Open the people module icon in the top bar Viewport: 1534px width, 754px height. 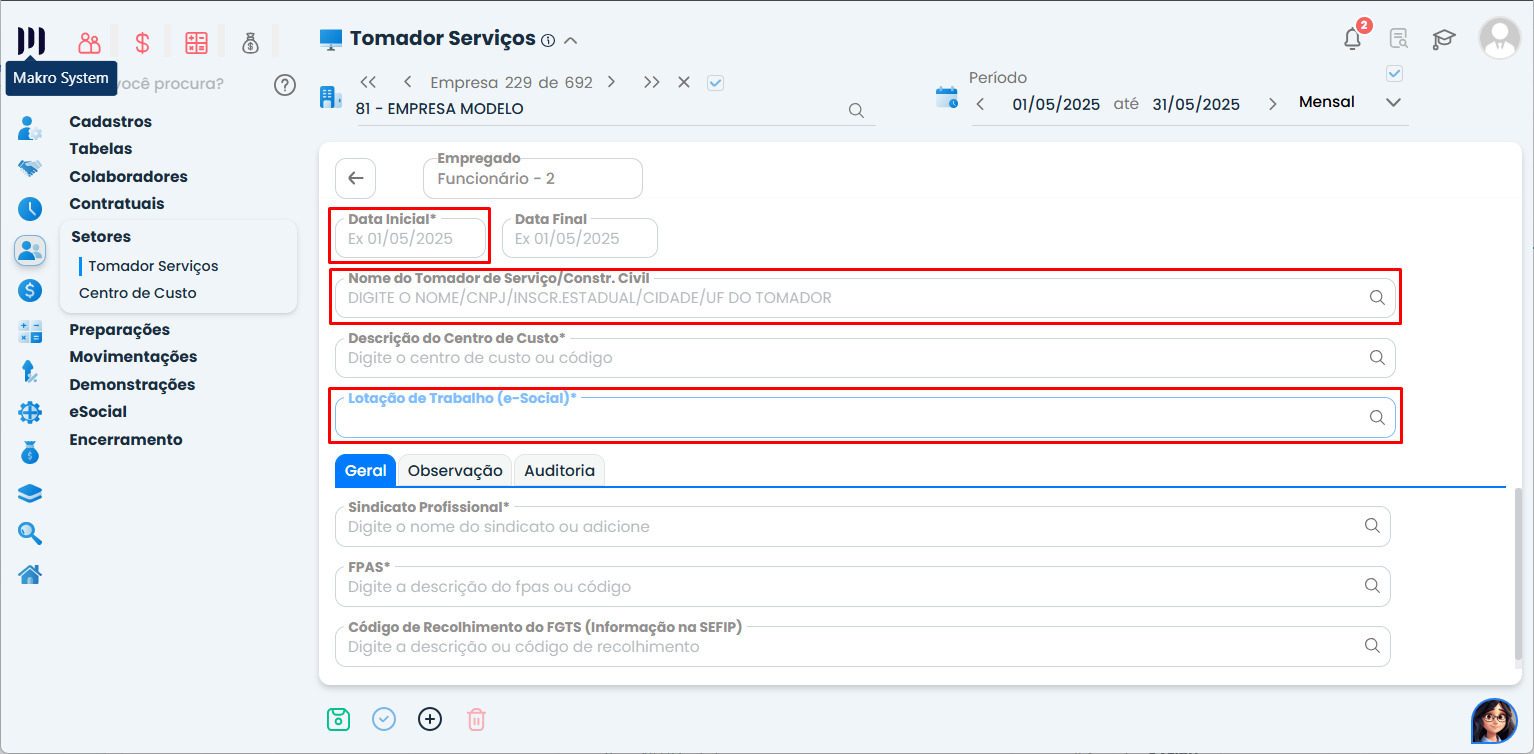[x=90, y=43]
